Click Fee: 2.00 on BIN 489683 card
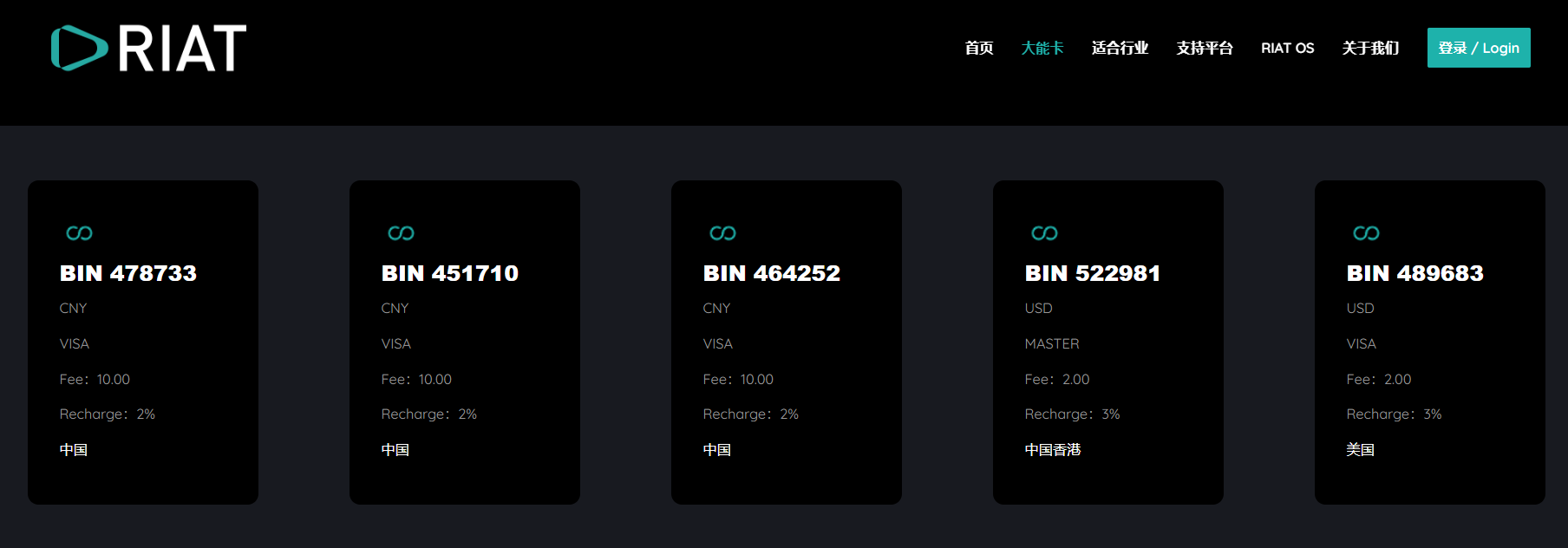Image resolution: width=1568 pixels, height=548 pixels. [1379, 380]
